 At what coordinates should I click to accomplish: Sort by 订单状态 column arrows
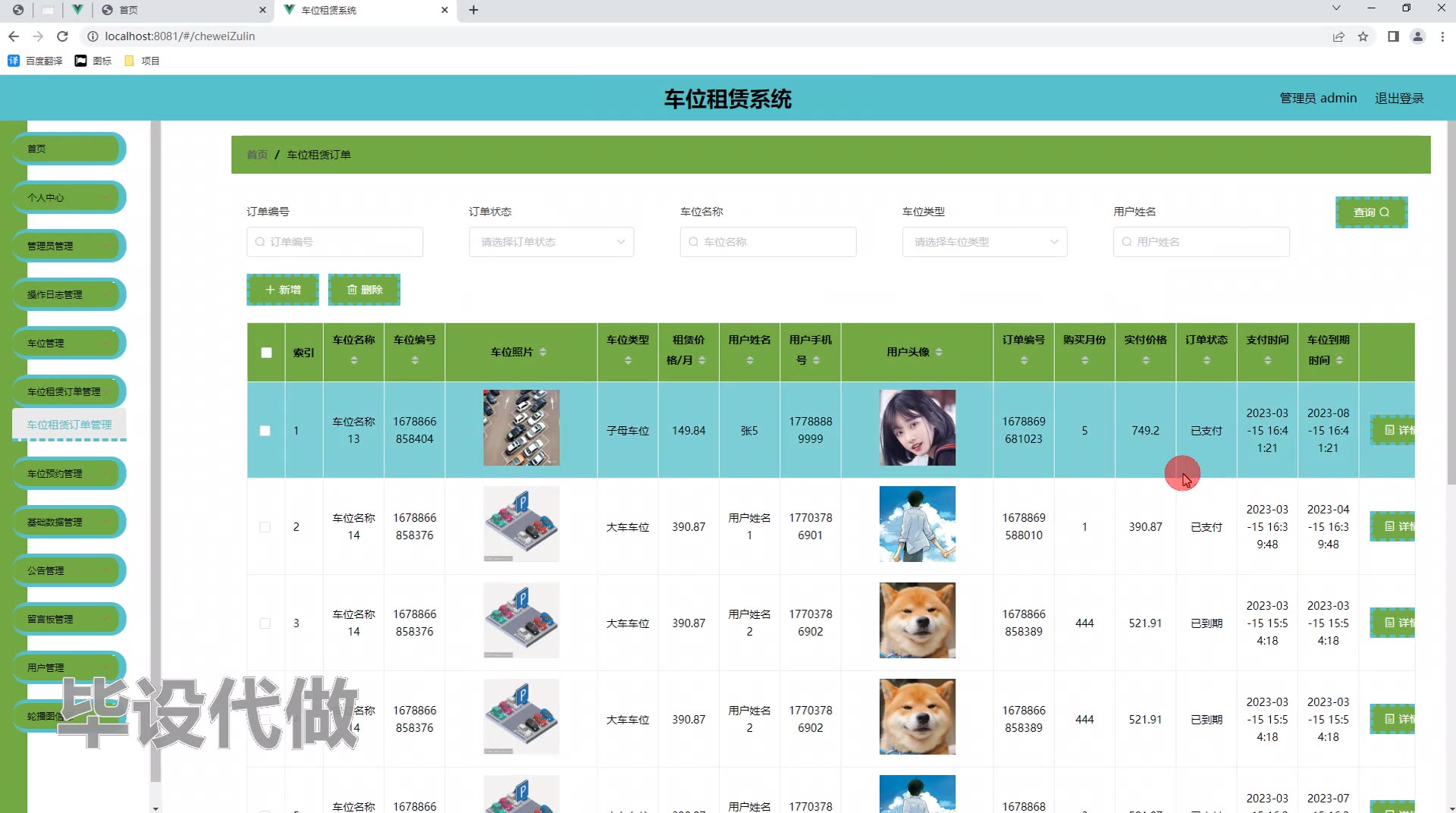coord(1207,361)
